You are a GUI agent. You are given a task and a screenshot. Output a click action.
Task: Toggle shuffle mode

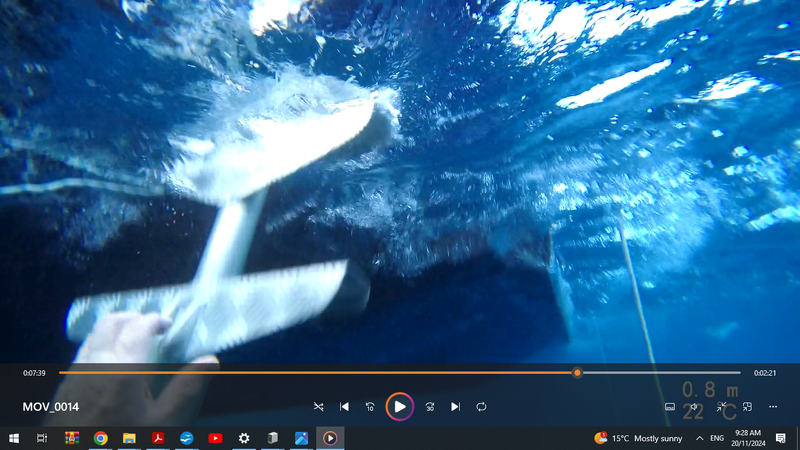click(x=318, y=407)
